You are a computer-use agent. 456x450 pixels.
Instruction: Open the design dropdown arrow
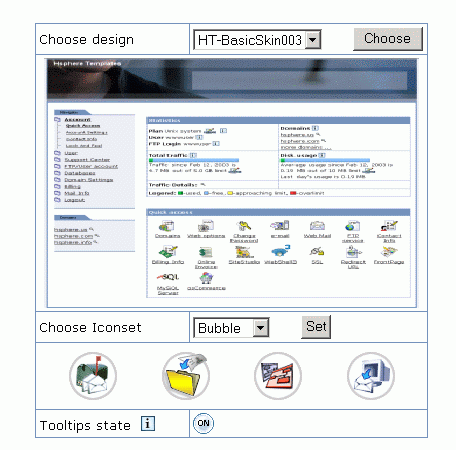coord(313,40)
